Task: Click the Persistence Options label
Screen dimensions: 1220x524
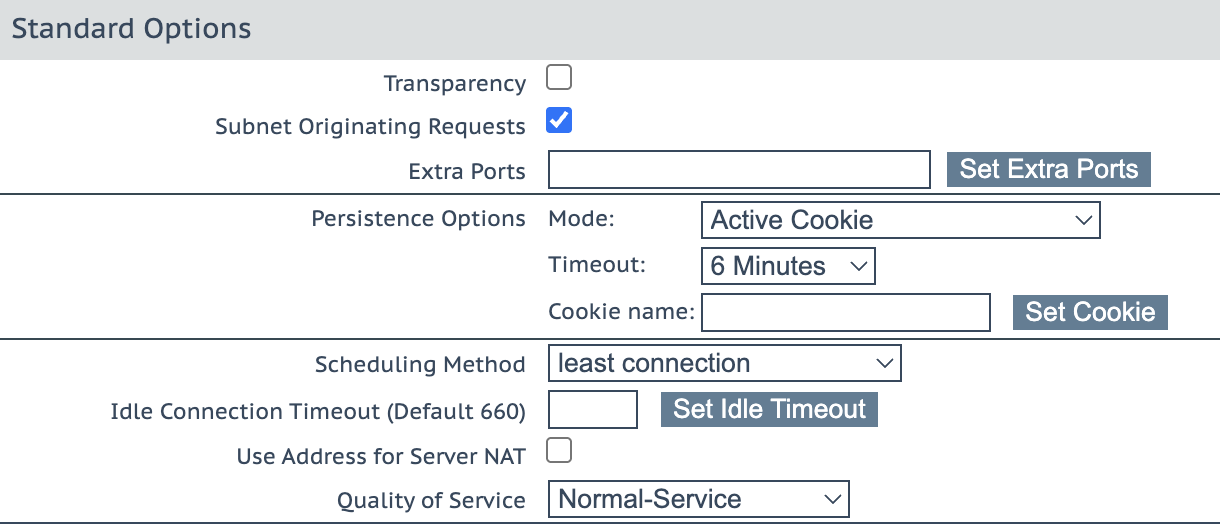Action: (x=418, y=218)
